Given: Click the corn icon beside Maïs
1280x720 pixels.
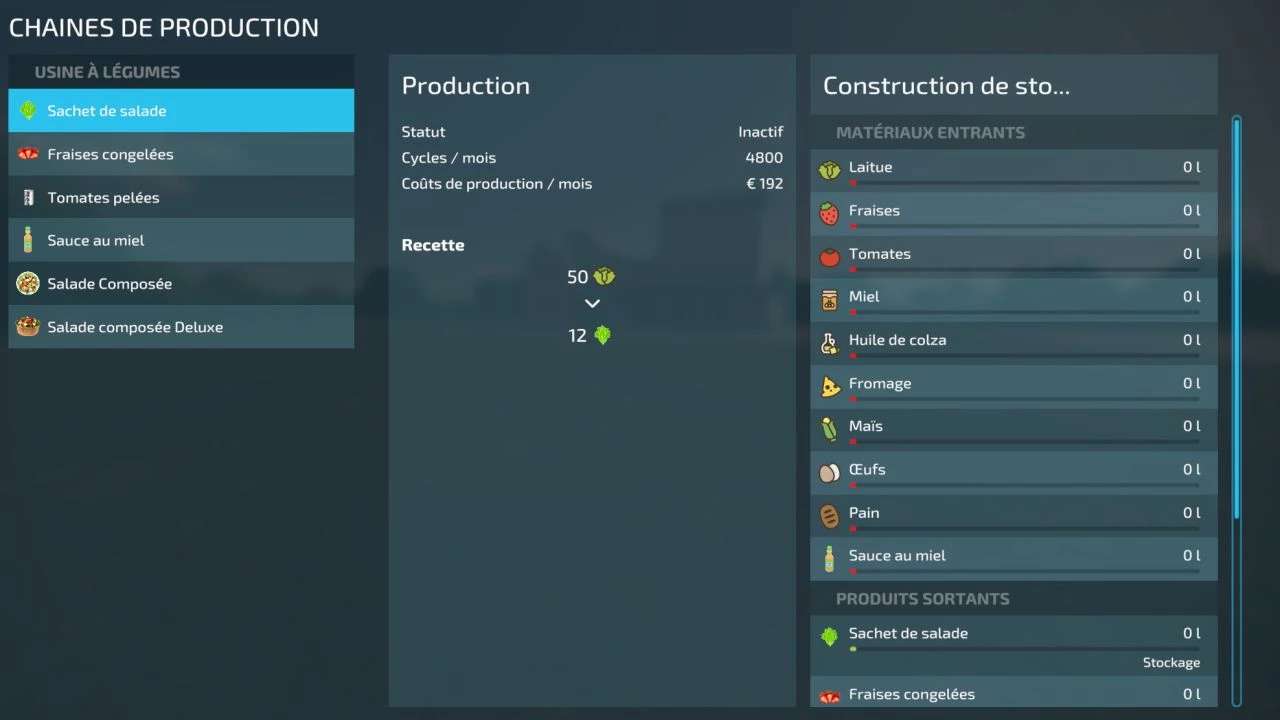Looking at the screenshot, I should click(x=829, y=429).
